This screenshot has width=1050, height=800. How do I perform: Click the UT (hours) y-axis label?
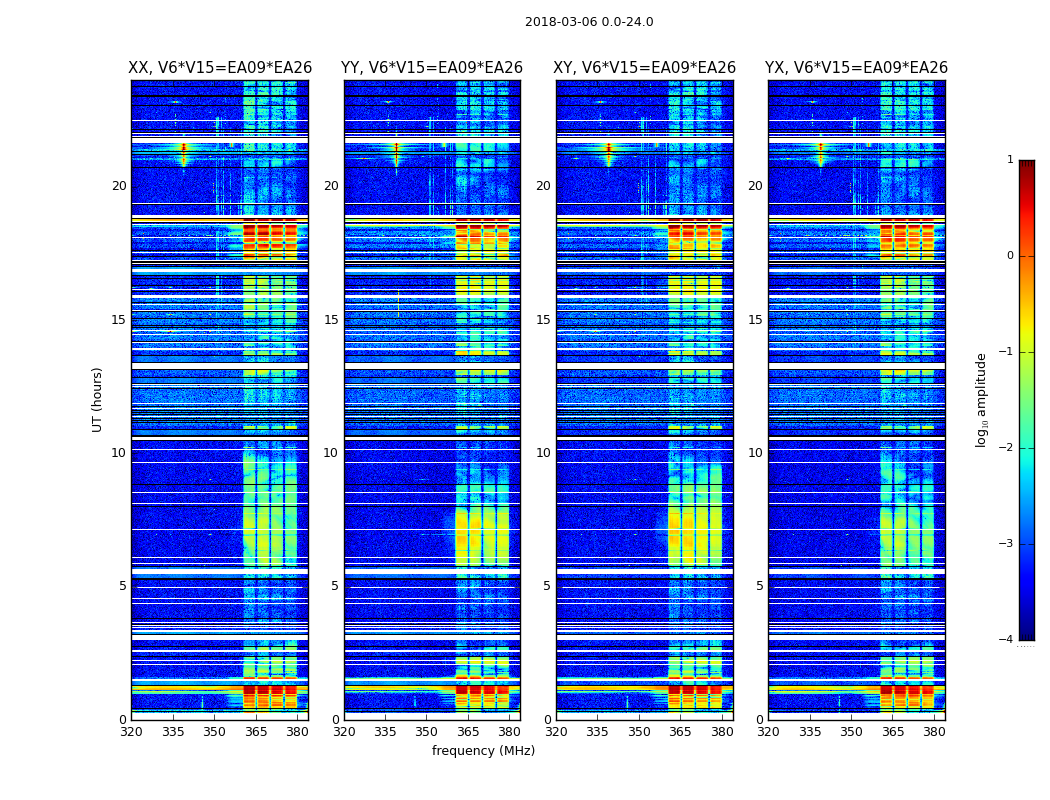(98, 399)
